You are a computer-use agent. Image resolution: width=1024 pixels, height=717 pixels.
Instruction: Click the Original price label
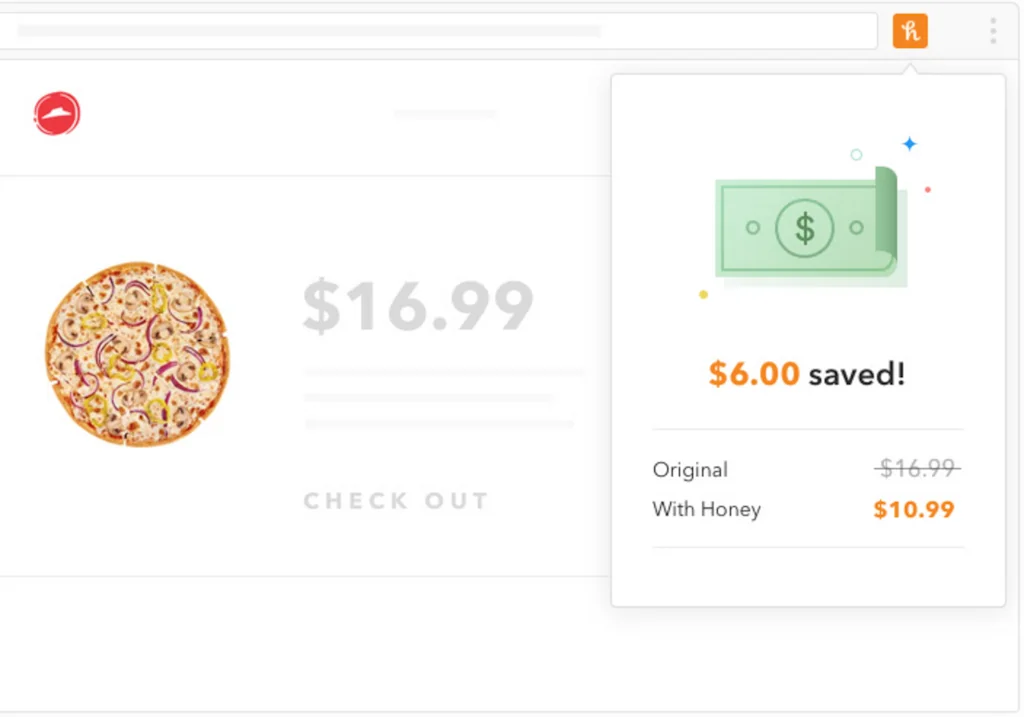690,469
